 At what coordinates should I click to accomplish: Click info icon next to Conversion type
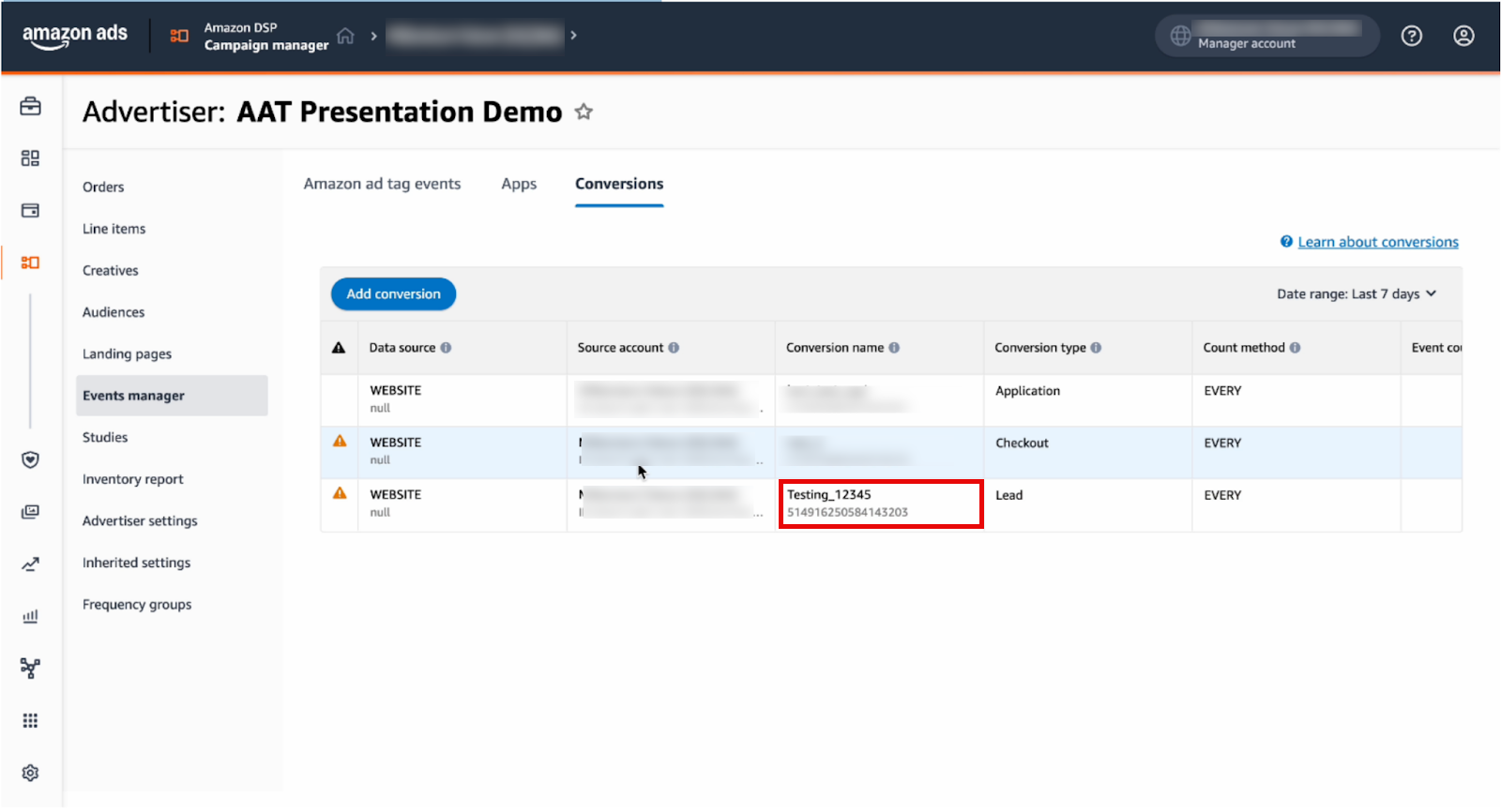(x=1096, y=348)
